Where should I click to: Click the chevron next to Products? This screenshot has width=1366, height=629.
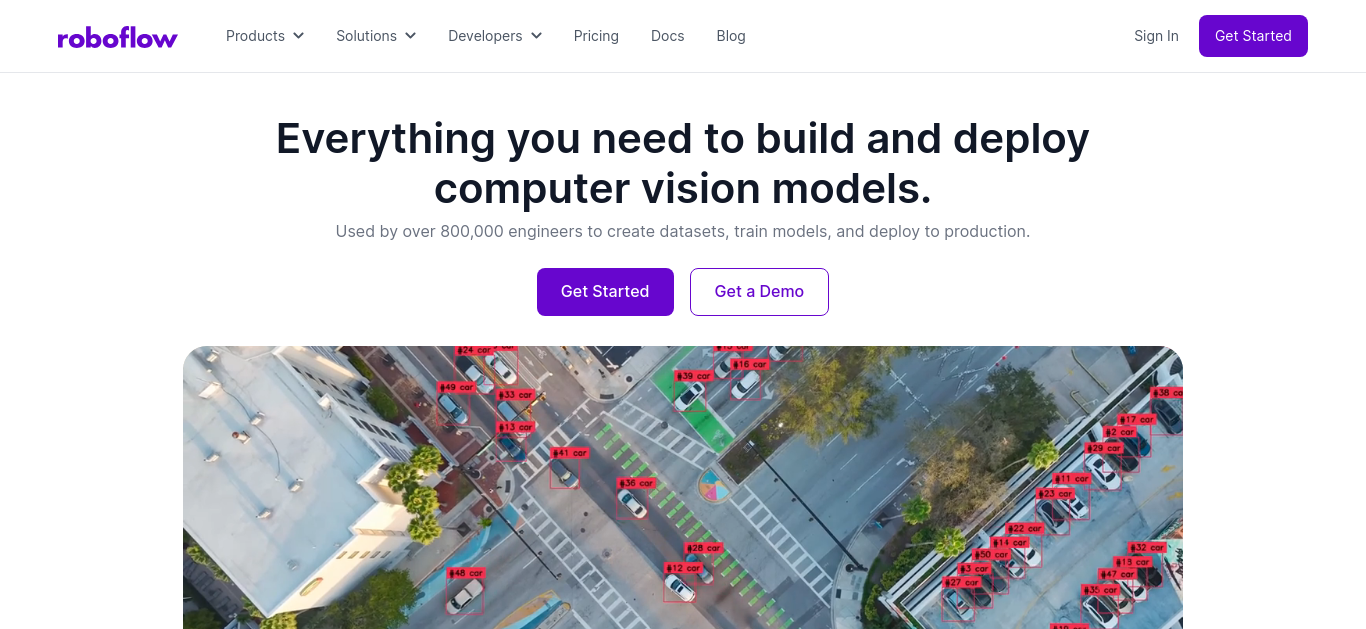coord(298,36)
